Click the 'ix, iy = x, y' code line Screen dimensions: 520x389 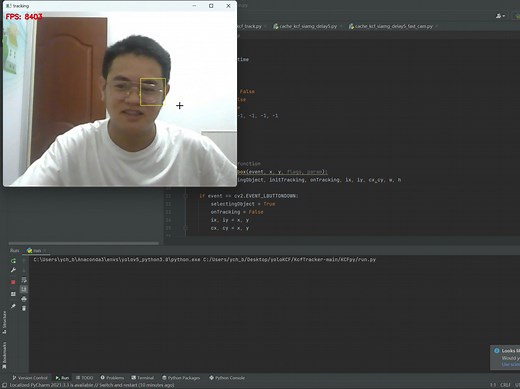tap(230, 220)
